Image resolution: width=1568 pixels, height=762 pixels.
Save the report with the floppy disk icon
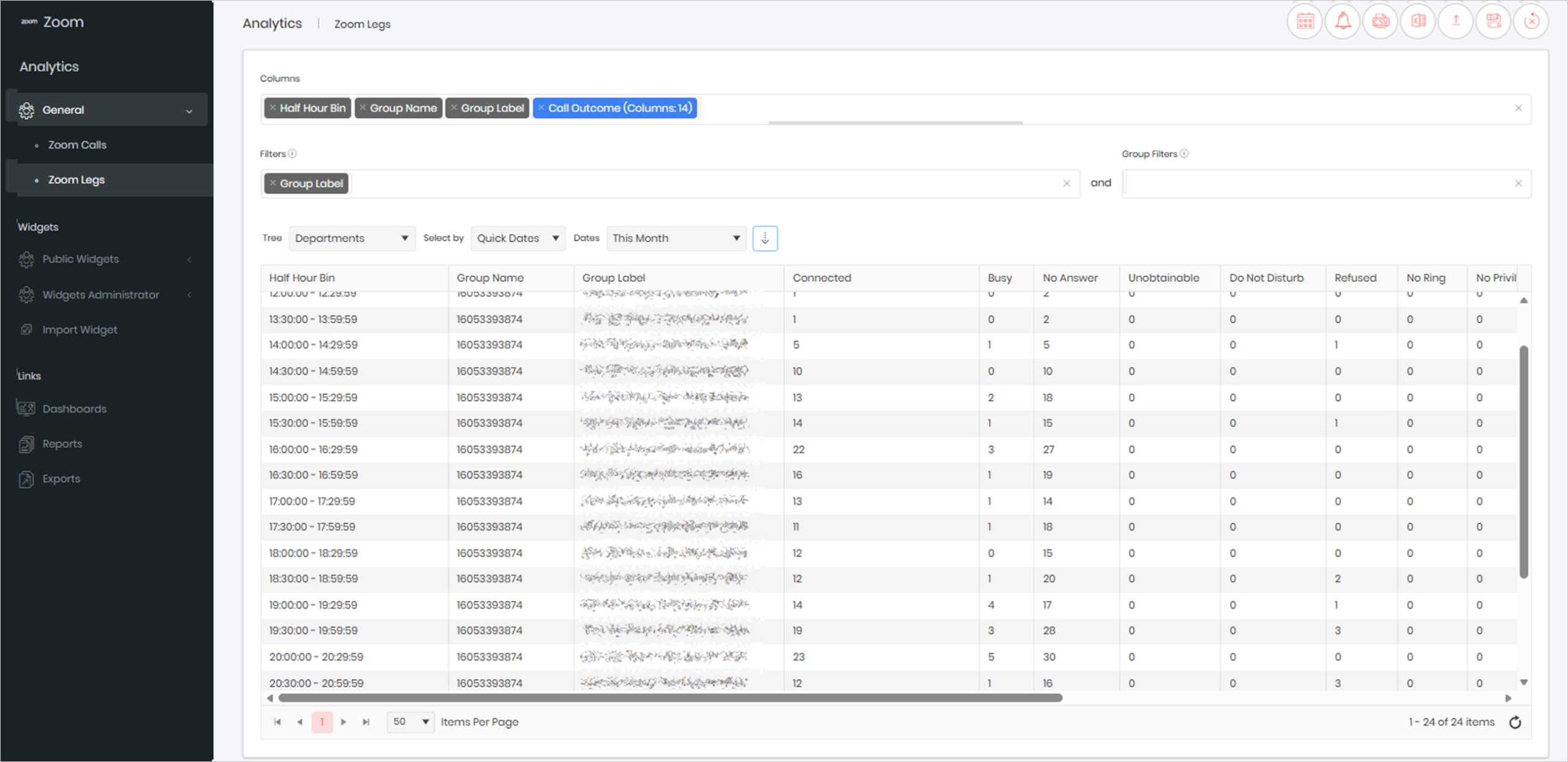coord(1494,21)
